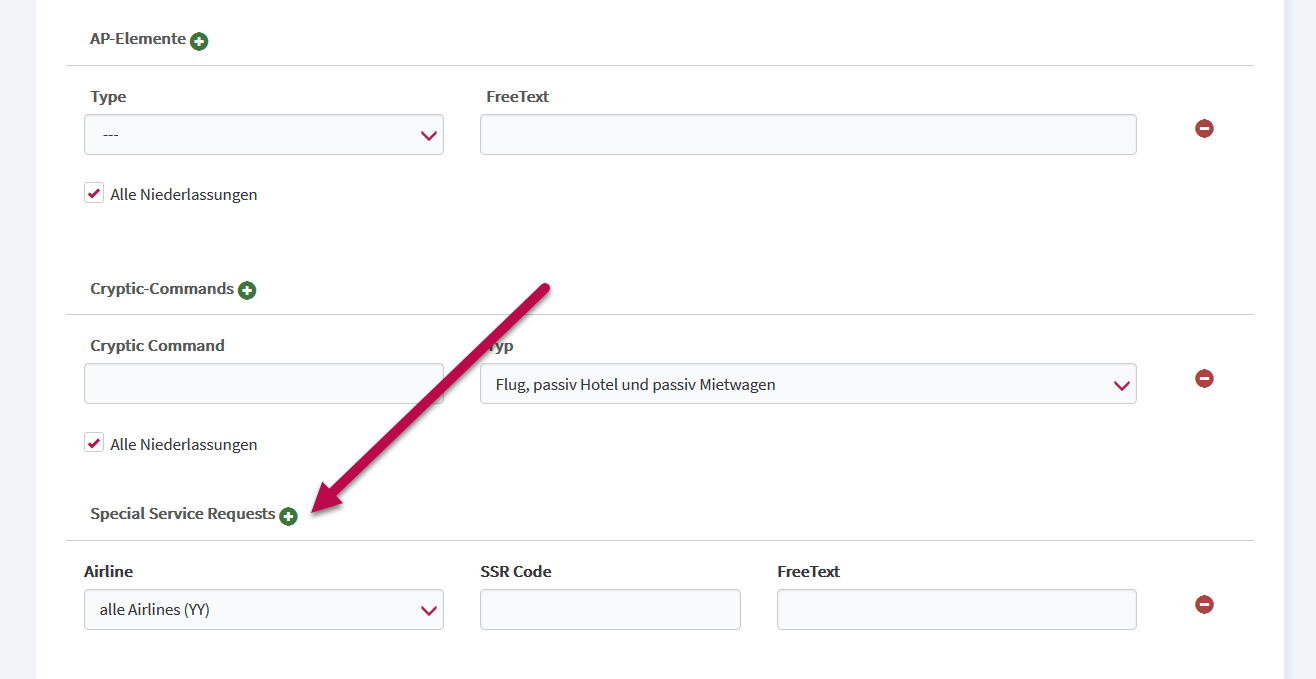Select the Cryptic-Commands section heading

tap(162, 289)
